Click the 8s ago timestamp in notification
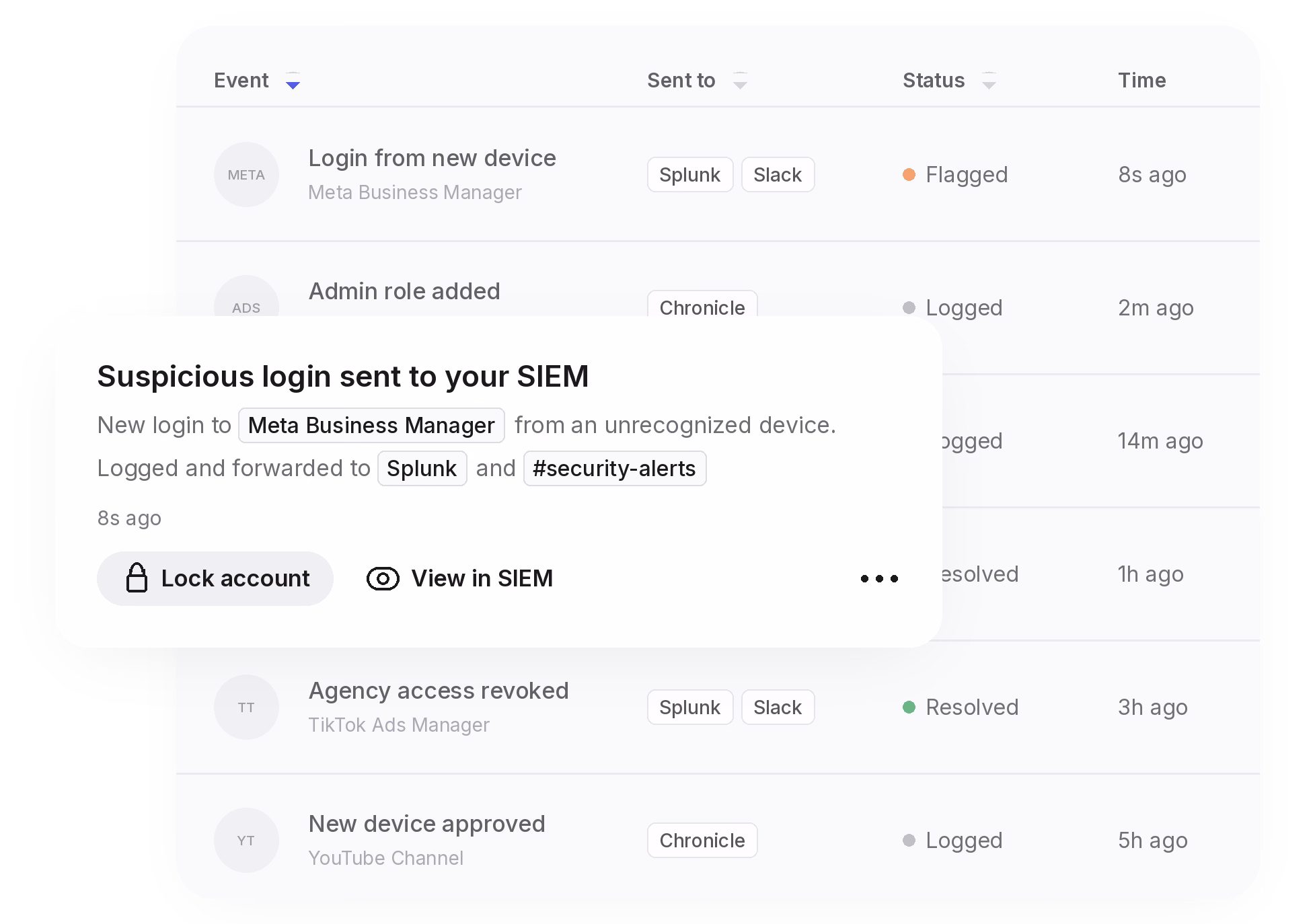The height and width of the screenshot is (924, 1313). pyautogui.click(x=129, y=518)
